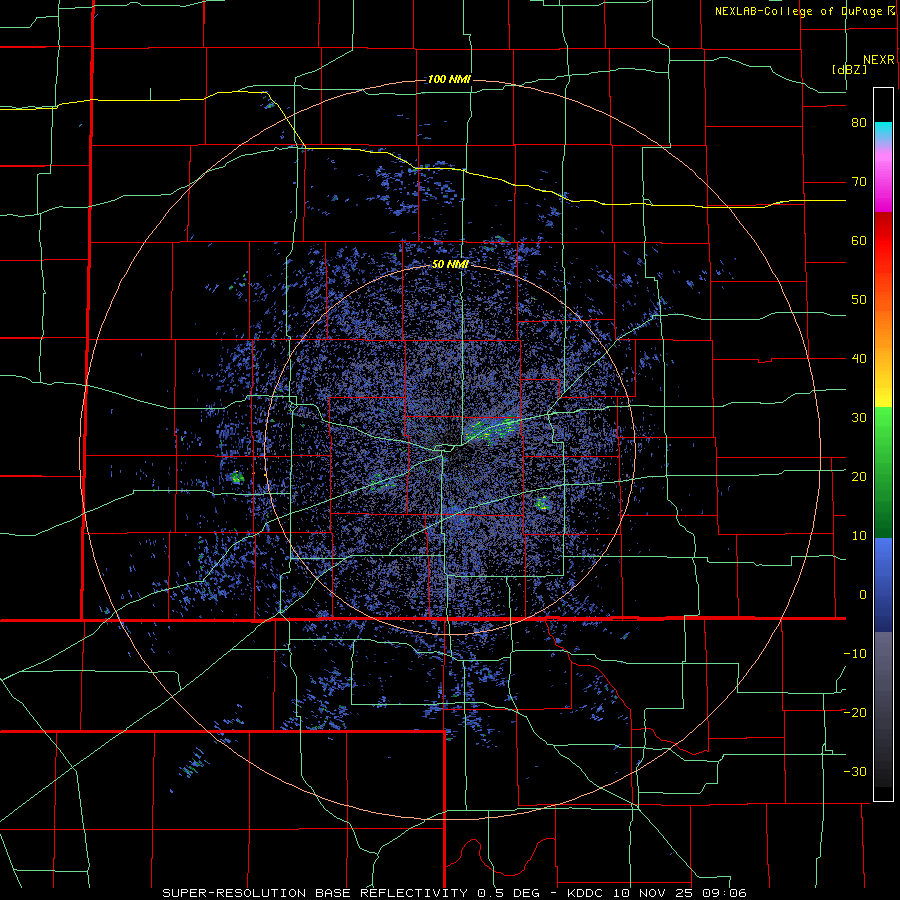Click the -10 value on the dBZ scale
The image size is (900, 900).
click(x=855, y=654)
